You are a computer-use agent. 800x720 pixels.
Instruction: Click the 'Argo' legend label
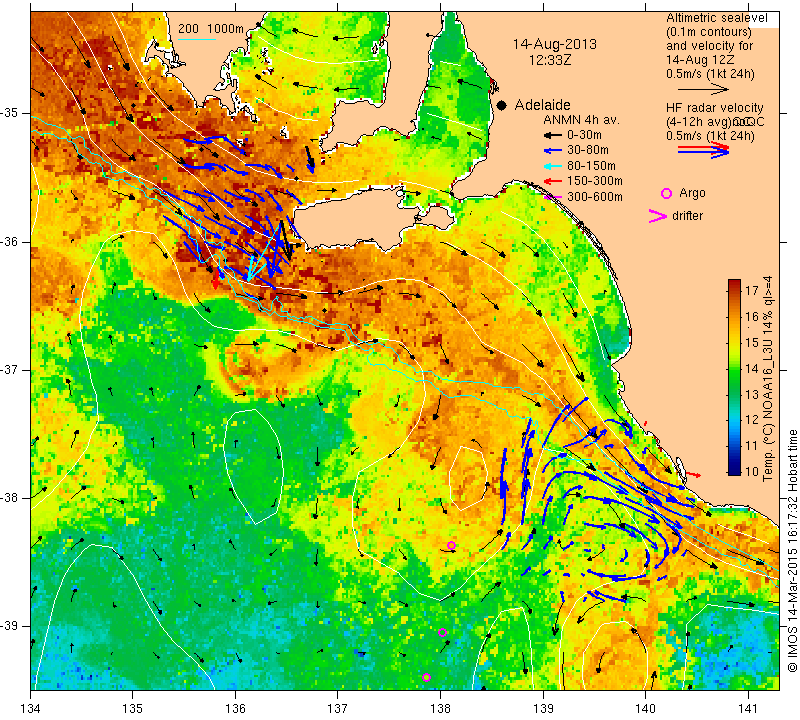pyautogui.click(x=692, y=193)
